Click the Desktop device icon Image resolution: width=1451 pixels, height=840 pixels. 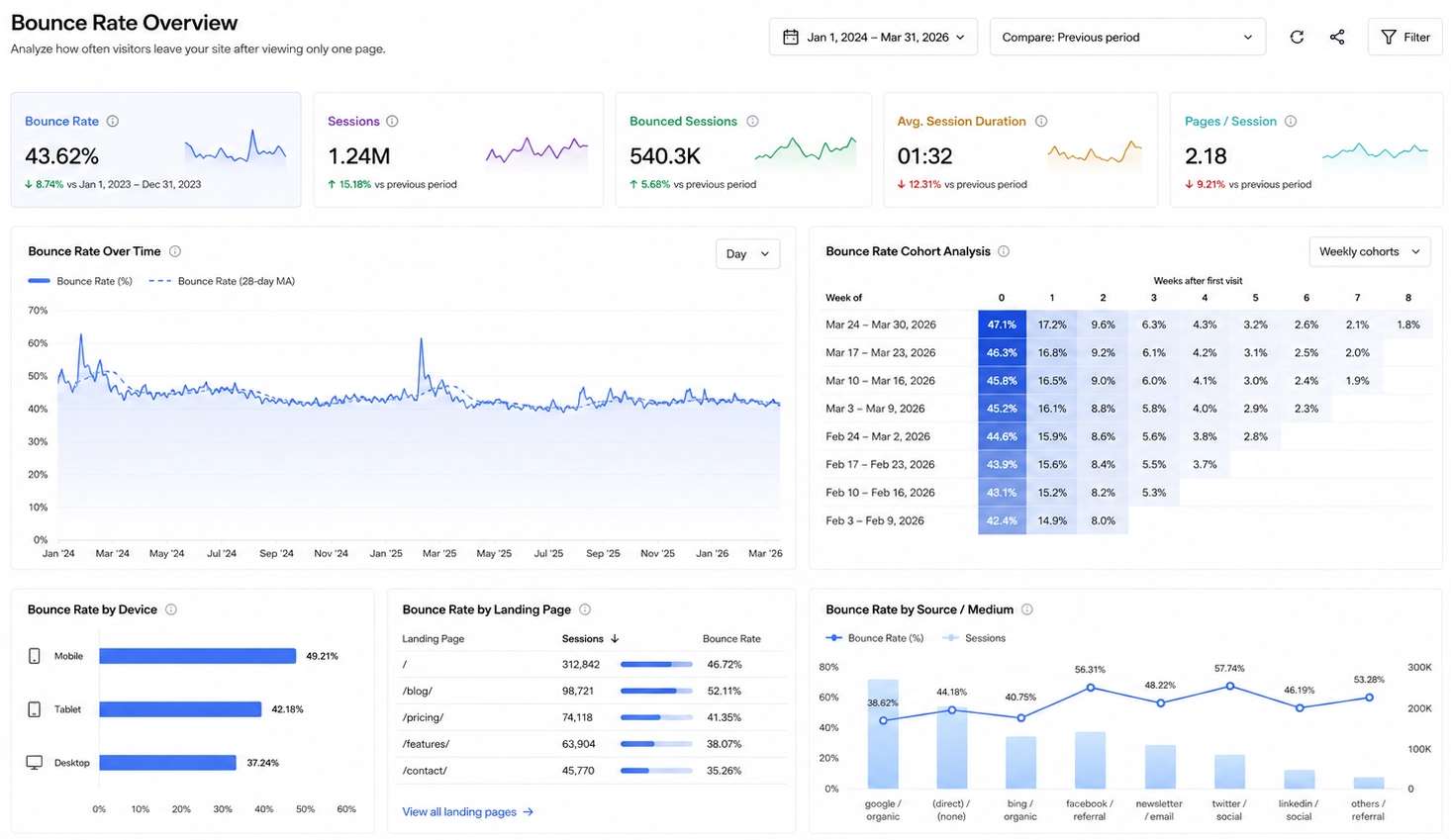35,763
